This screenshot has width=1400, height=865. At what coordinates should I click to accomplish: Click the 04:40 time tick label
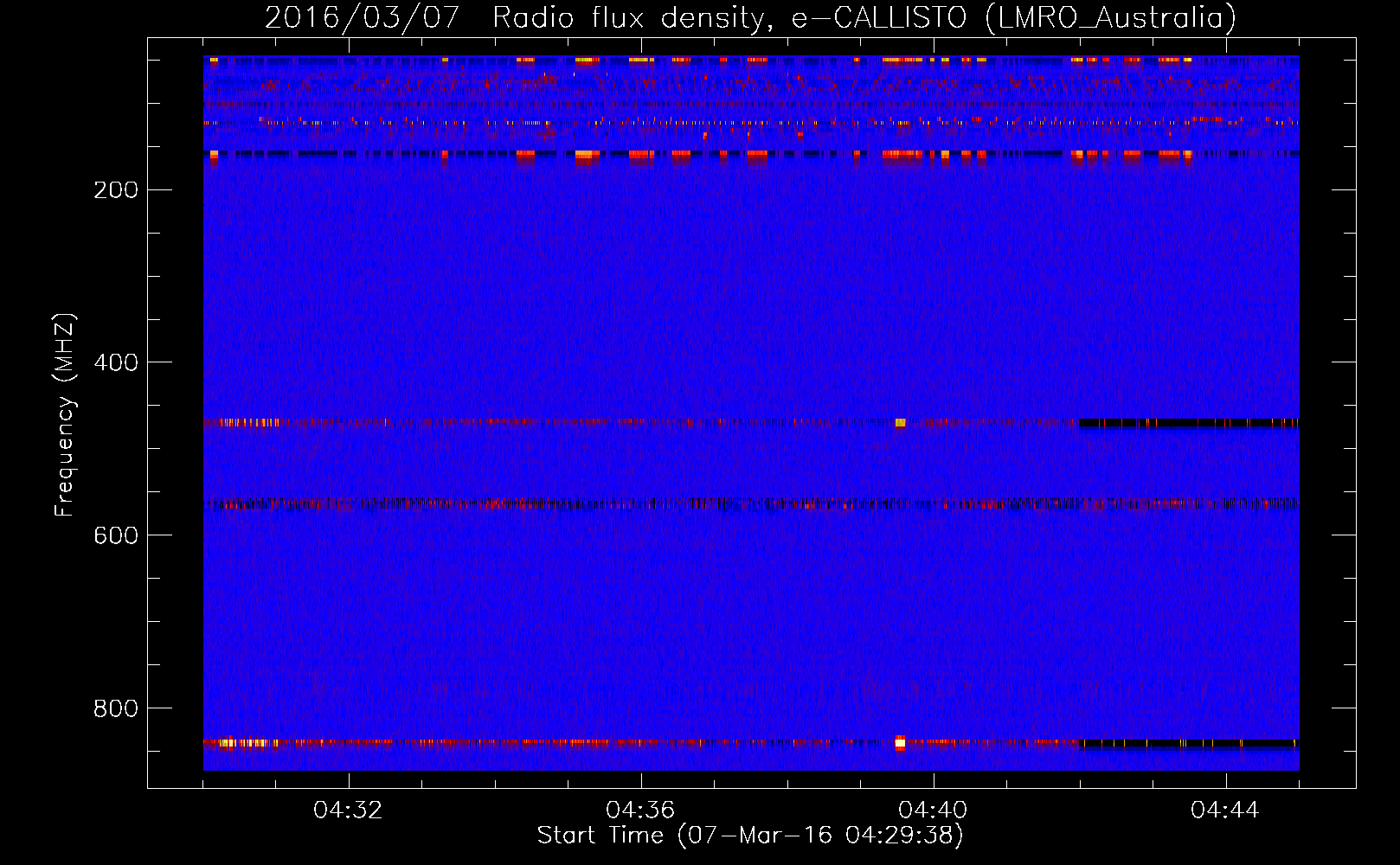pos(933,811)
